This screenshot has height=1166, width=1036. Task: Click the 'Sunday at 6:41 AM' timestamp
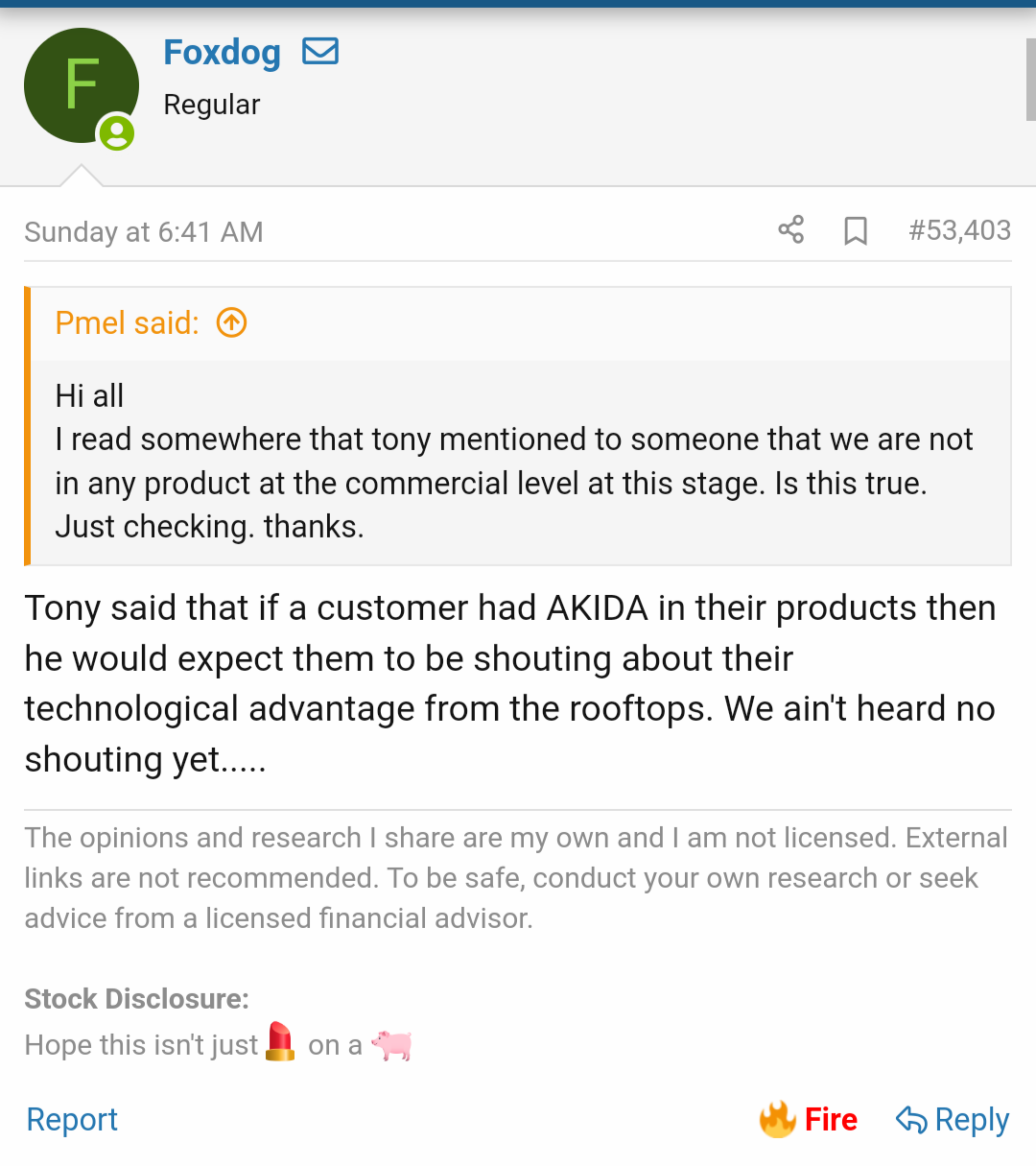pyautogui.click(x=144, y=232)
